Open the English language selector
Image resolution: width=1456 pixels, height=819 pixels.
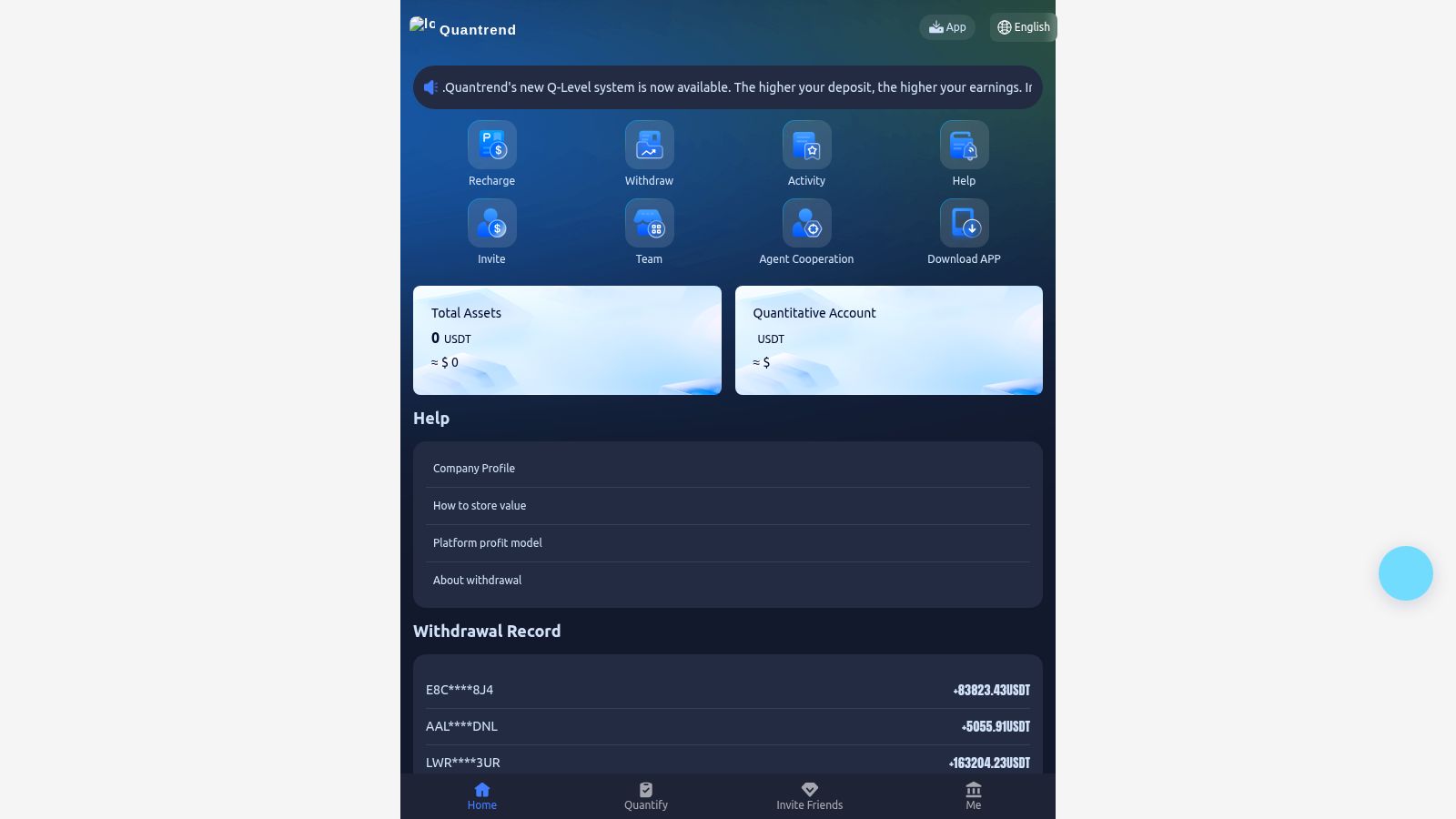[1023, 27]
